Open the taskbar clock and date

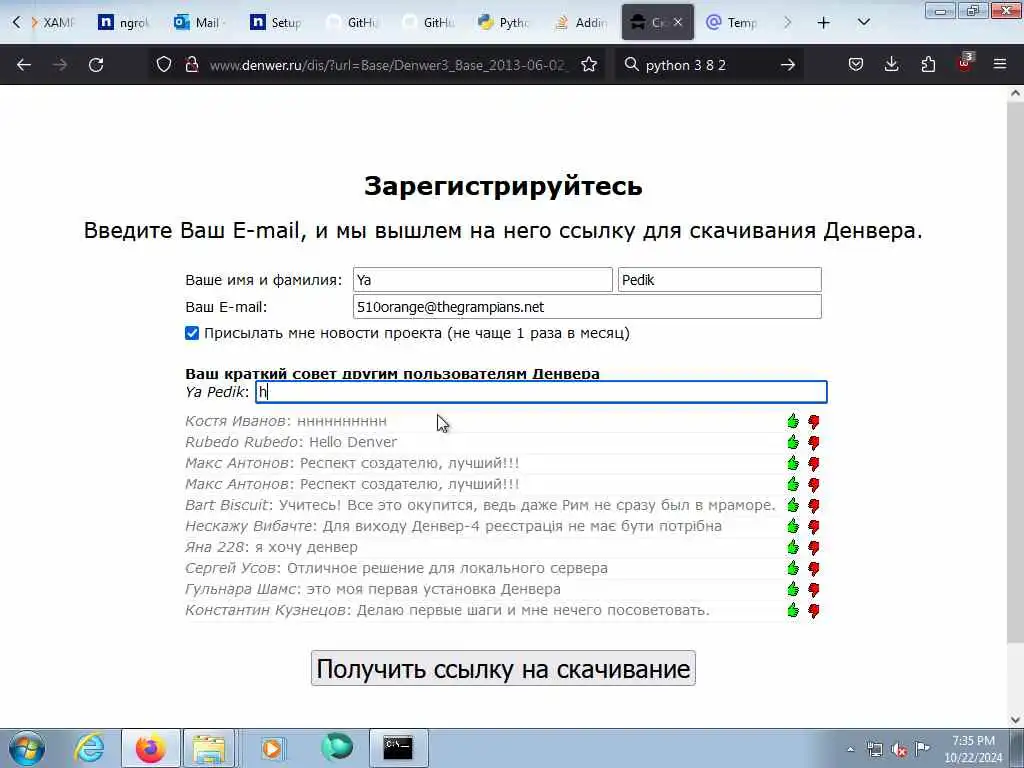click(973, 749)
